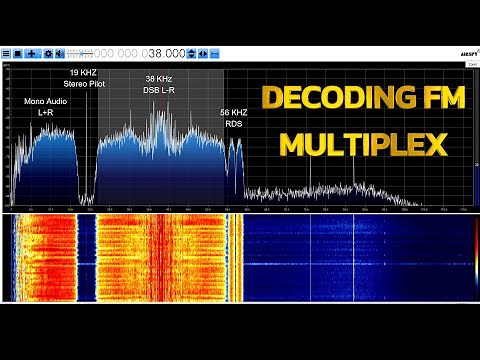
Task: Click the 38.000 frequency readout digits
Action: [167, 53]
